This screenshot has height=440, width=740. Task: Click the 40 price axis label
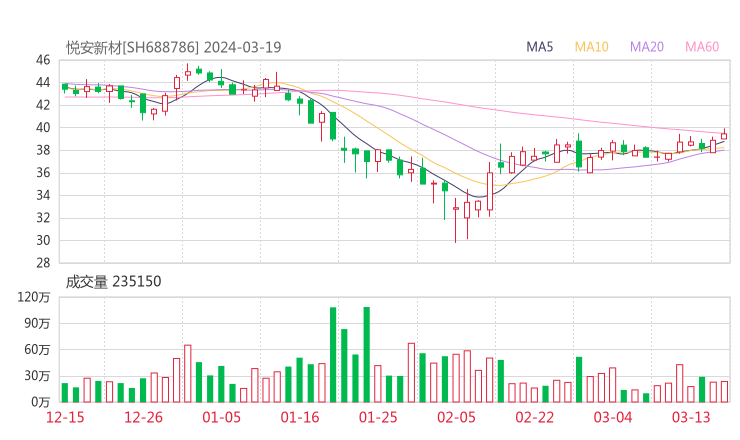pyautogui.click(x=43, y=127)
